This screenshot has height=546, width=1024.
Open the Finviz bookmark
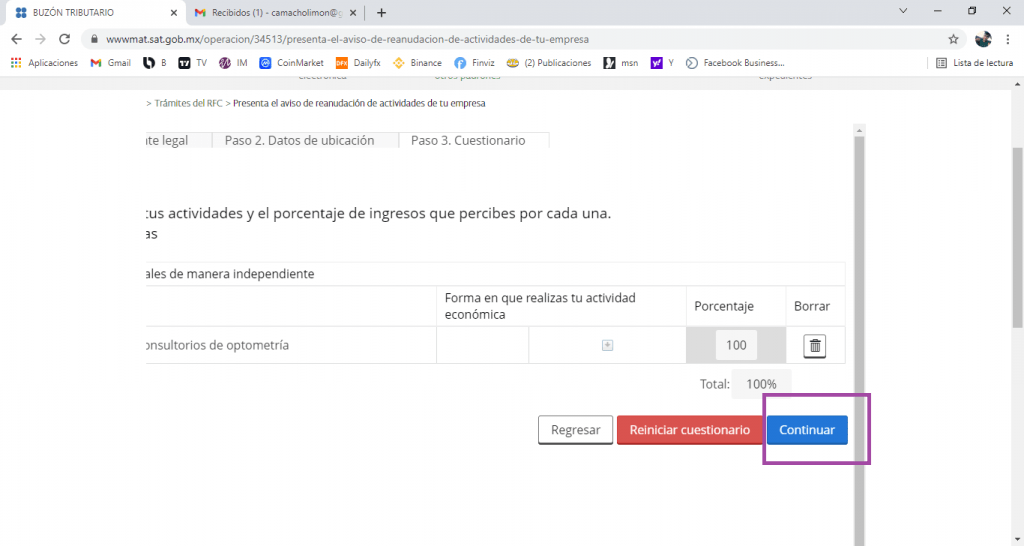point(475,63)
